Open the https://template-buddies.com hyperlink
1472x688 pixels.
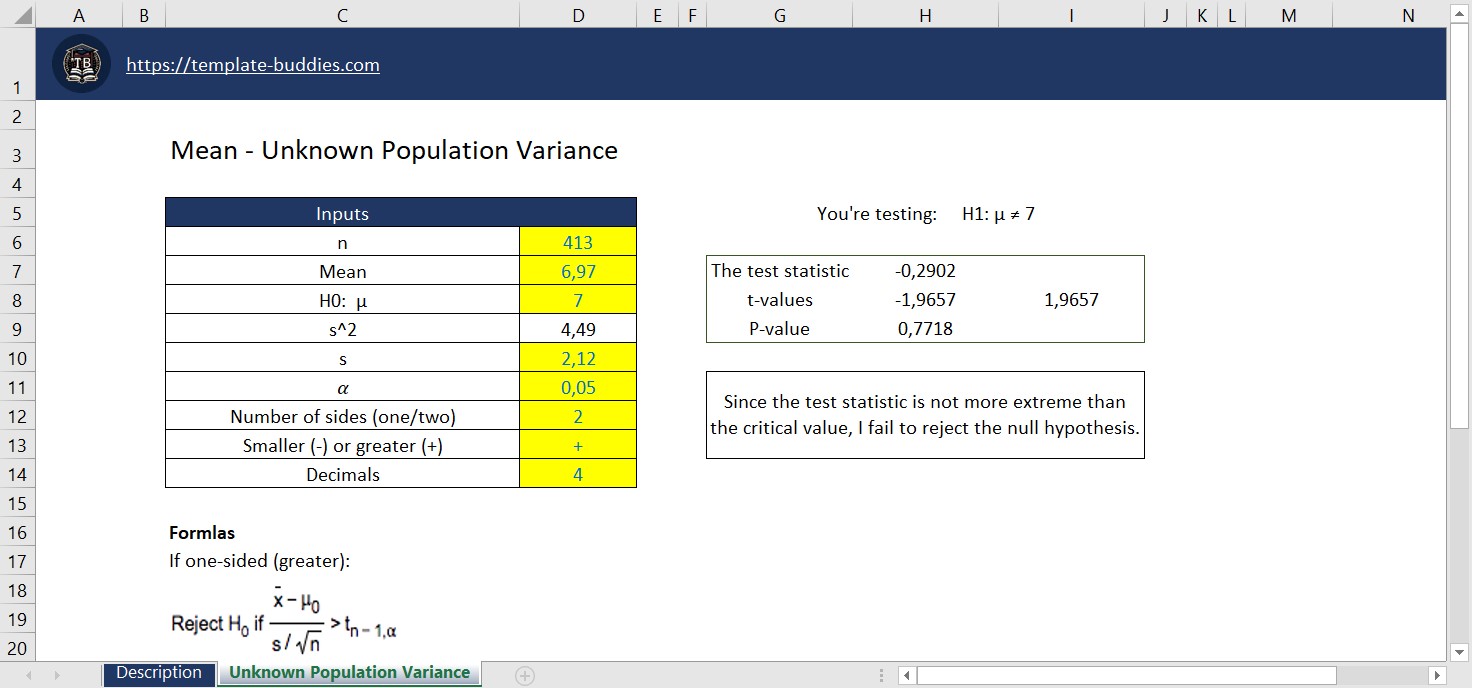pos(252,64)
